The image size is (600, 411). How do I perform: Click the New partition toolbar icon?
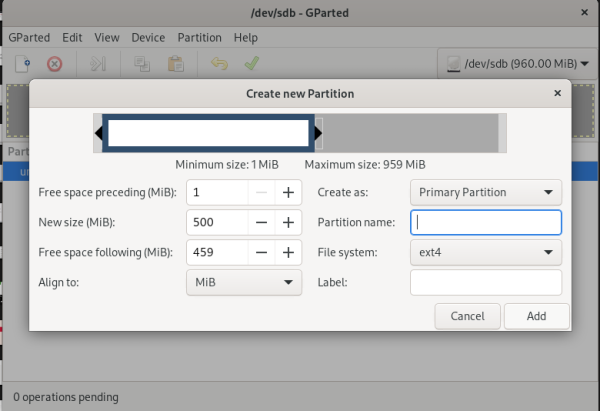(x=22, y=64)
